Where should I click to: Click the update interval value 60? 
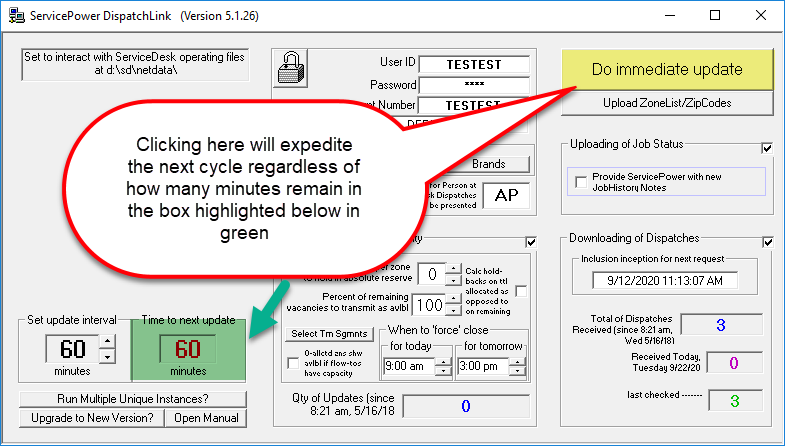pos(72,349)
